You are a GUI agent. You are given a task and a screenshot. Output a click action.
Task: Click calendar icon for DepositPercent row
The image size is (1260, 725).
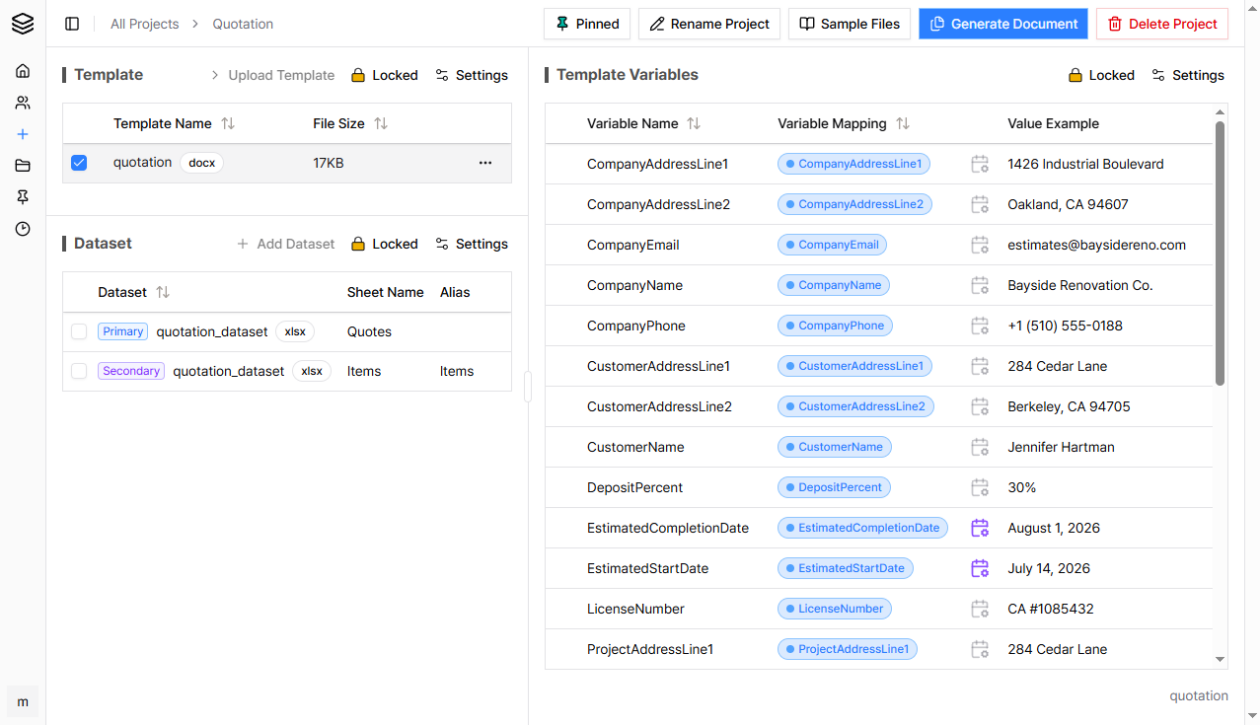(980, 488)
